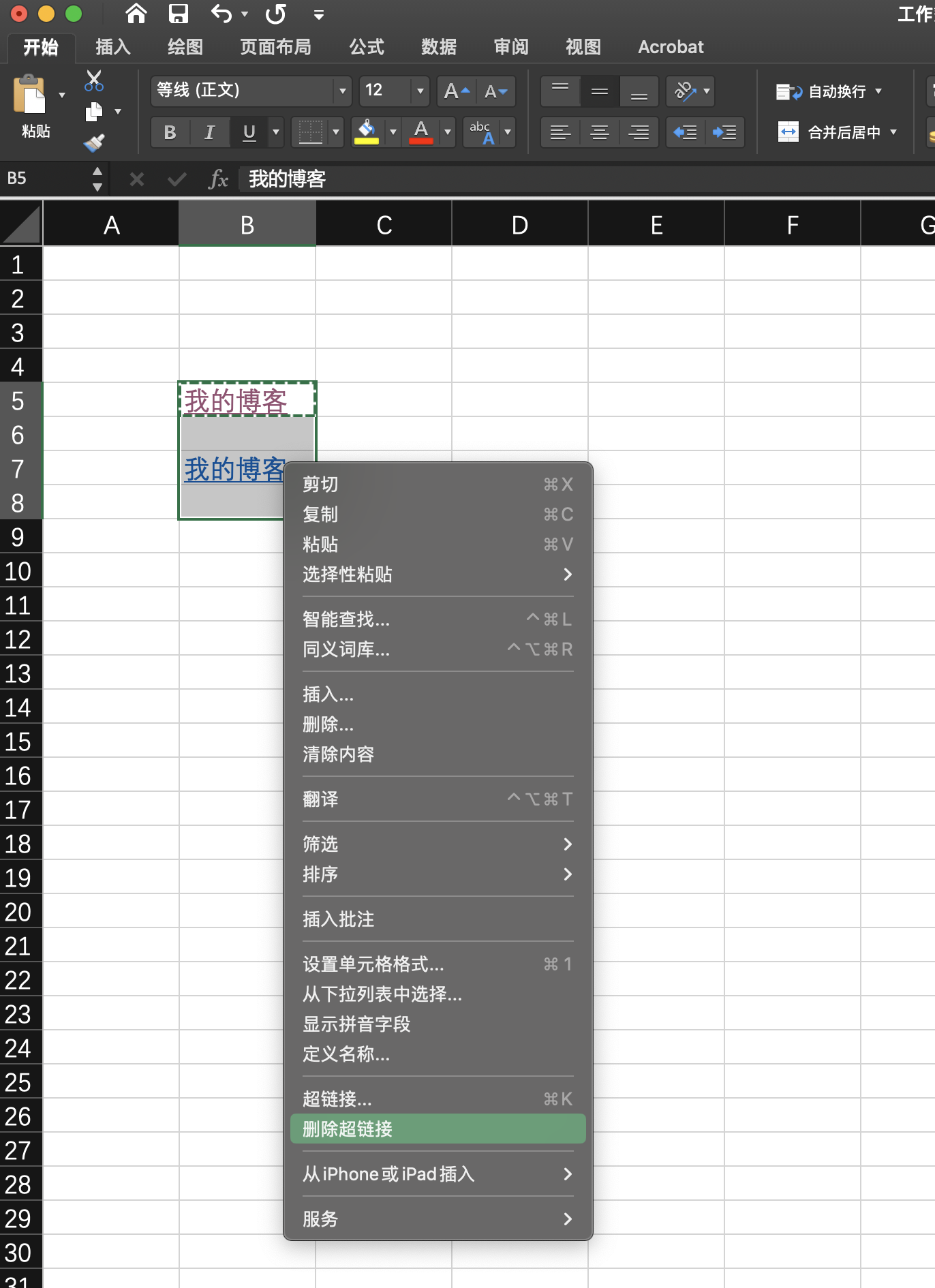Switch to the 插入 ribbon tab
Screen dimensions: 935x1288
[x=113, y=47]
